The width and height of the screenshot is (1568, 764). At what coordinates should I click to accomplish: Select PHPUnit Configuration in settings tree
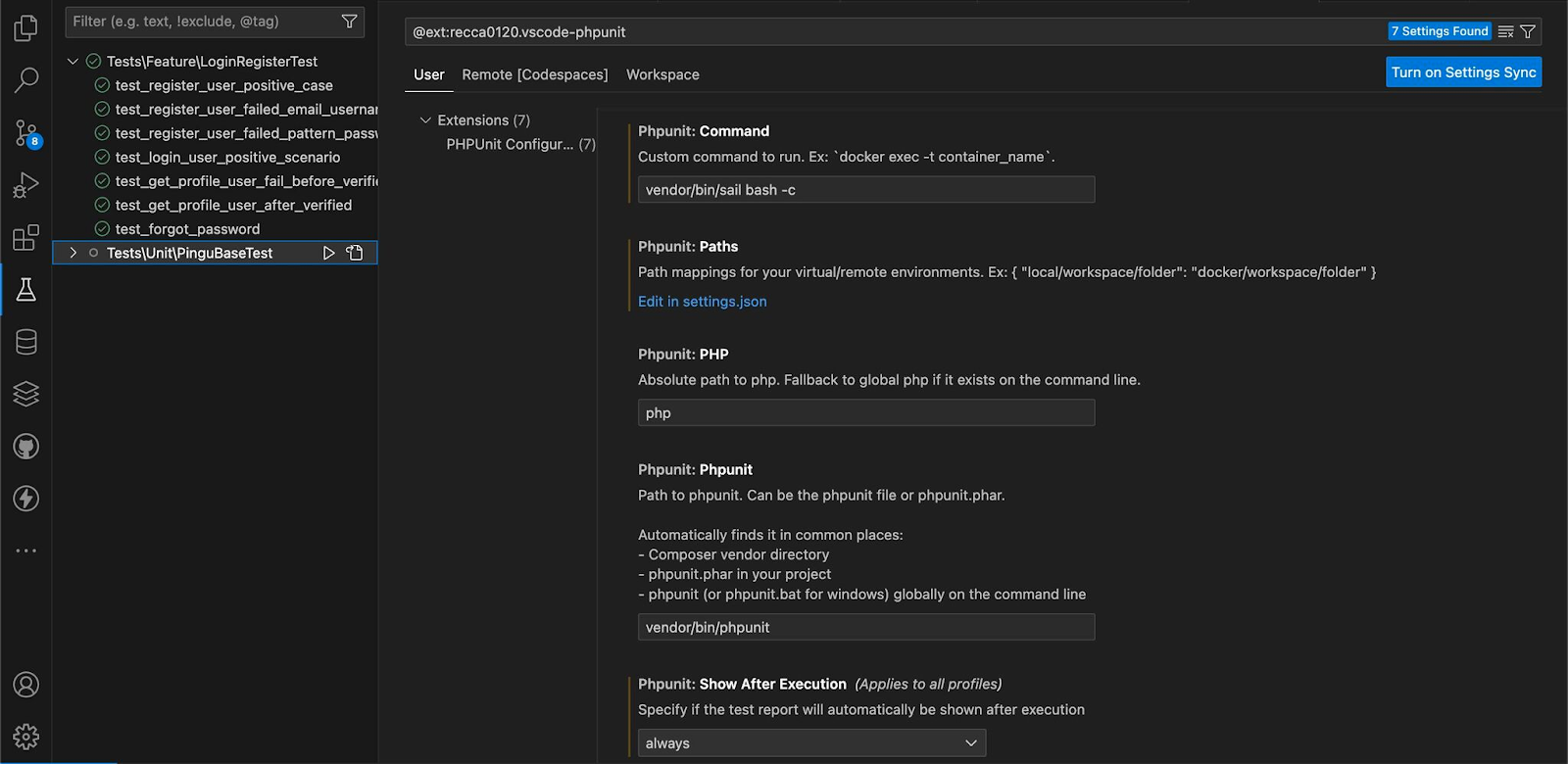tap(520, 144)
